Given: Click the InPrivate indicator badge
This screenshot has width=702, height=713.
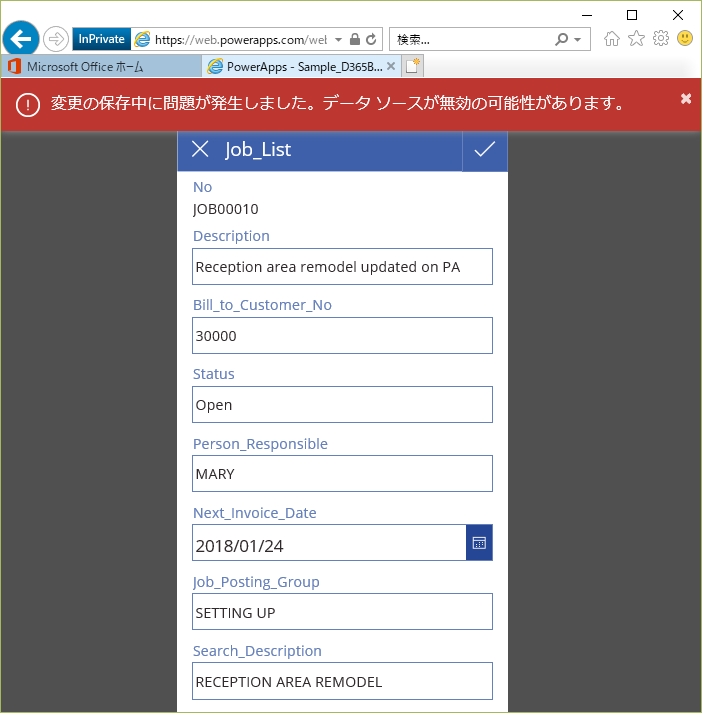Looking at the screenshot, I should (x=101, y=39).
